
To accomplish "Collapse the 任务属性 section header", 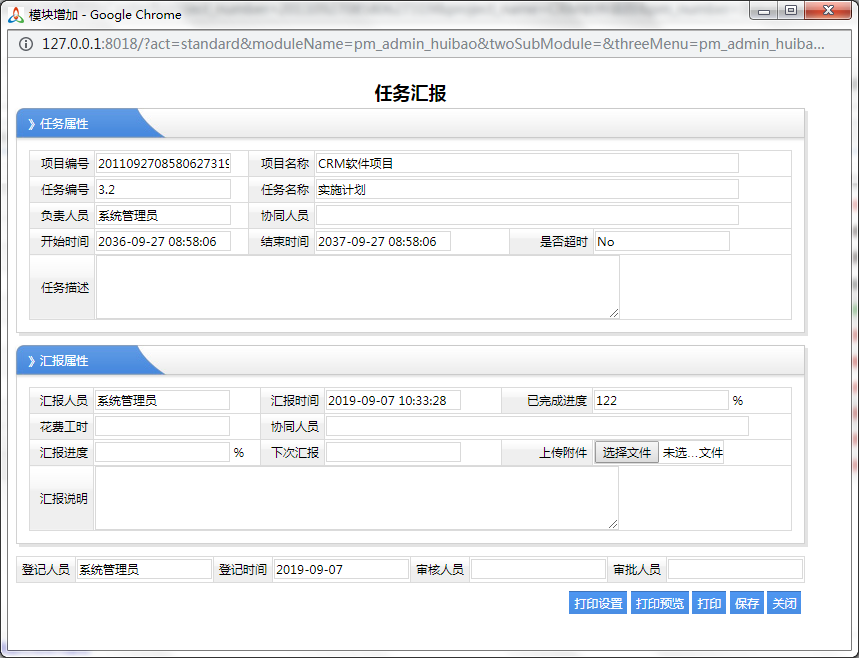I will tap(64, 124).
